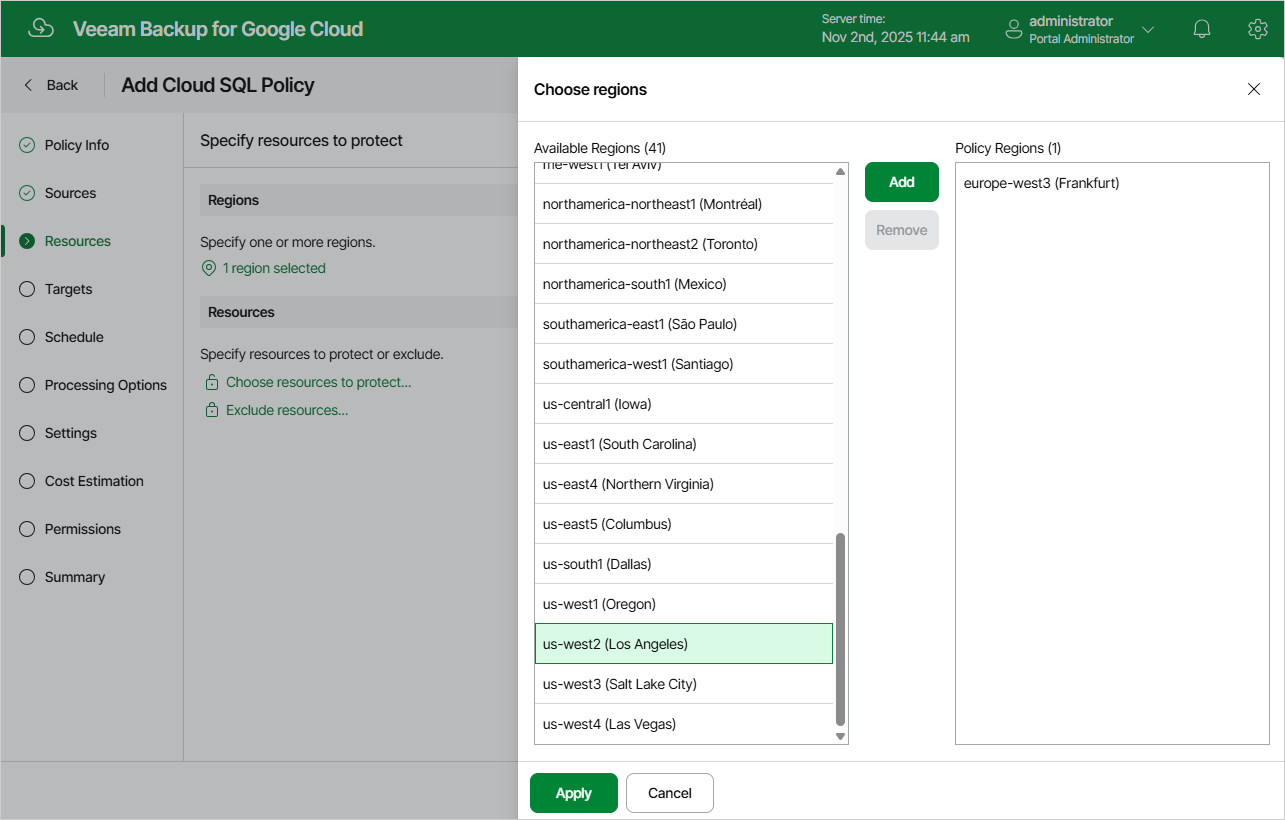Click the Settings step circle icon
Screen dimensions: 1285x820
click(x=27, y=433)
